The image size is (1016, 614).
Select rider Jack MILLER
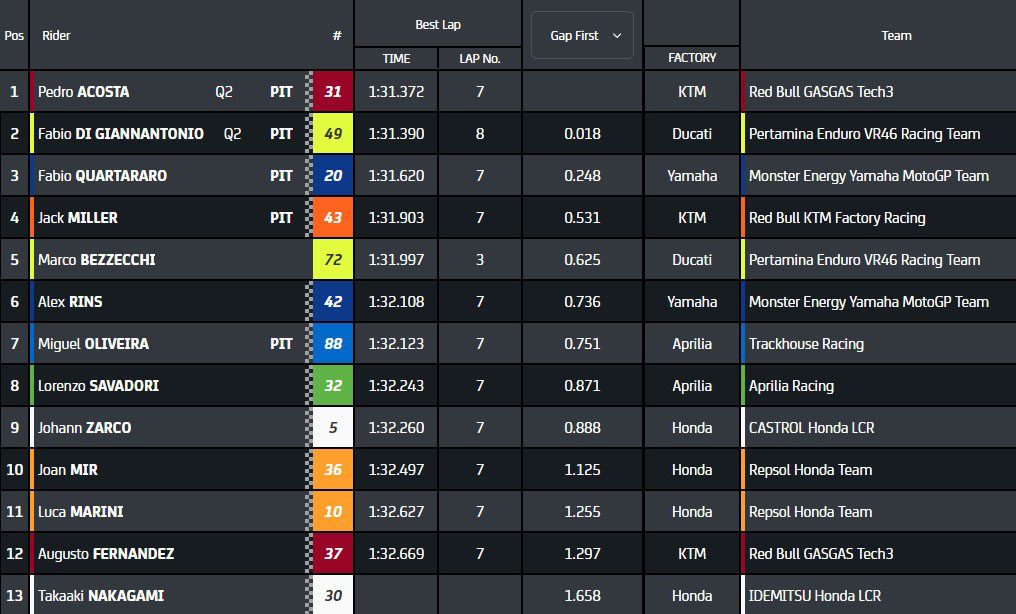pyautogui.click(x=78, y=218)
